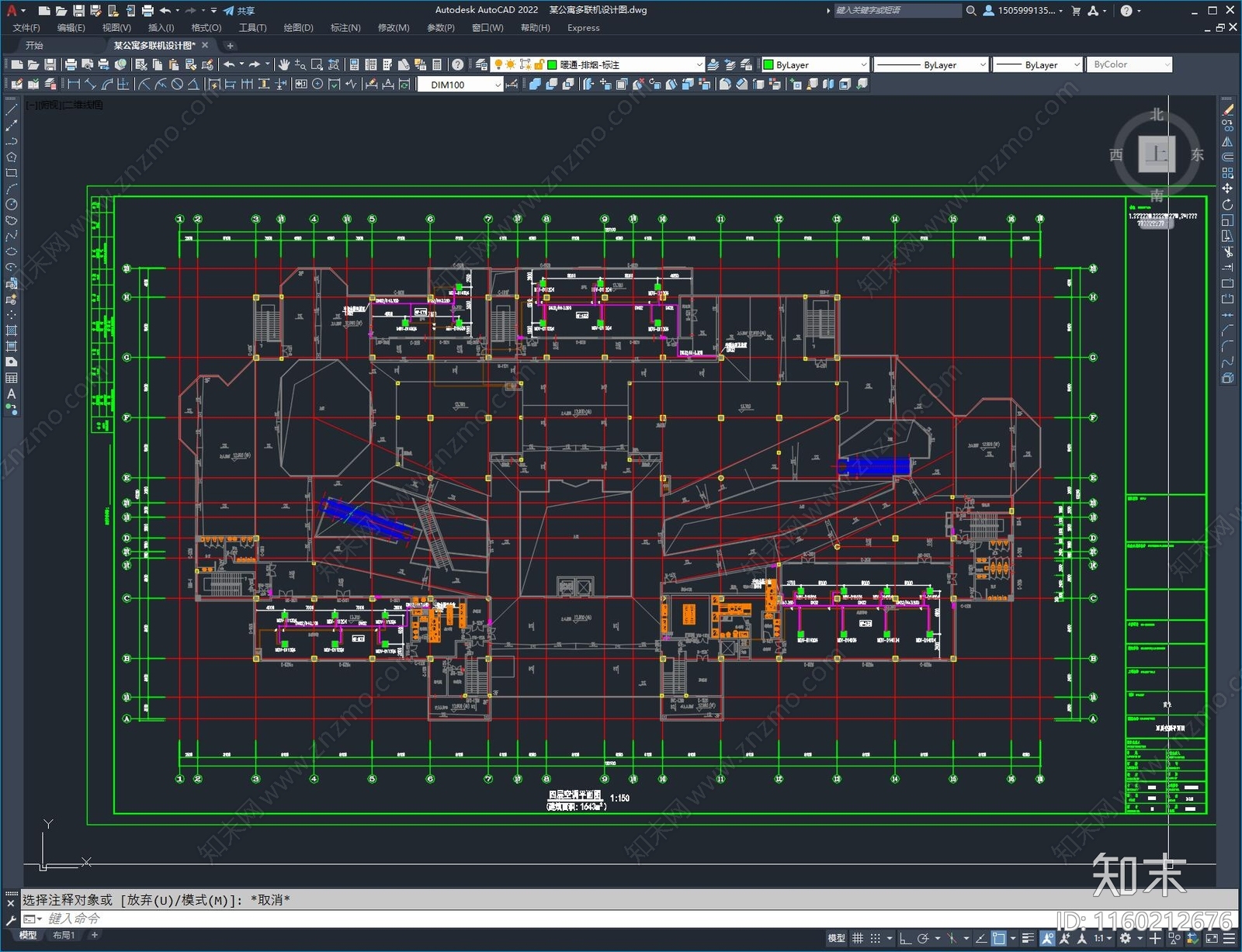Click the Help question mark toolbar icon
Image resolution: width=1242 pixels, height=952 pixels.
pos(457,65)
